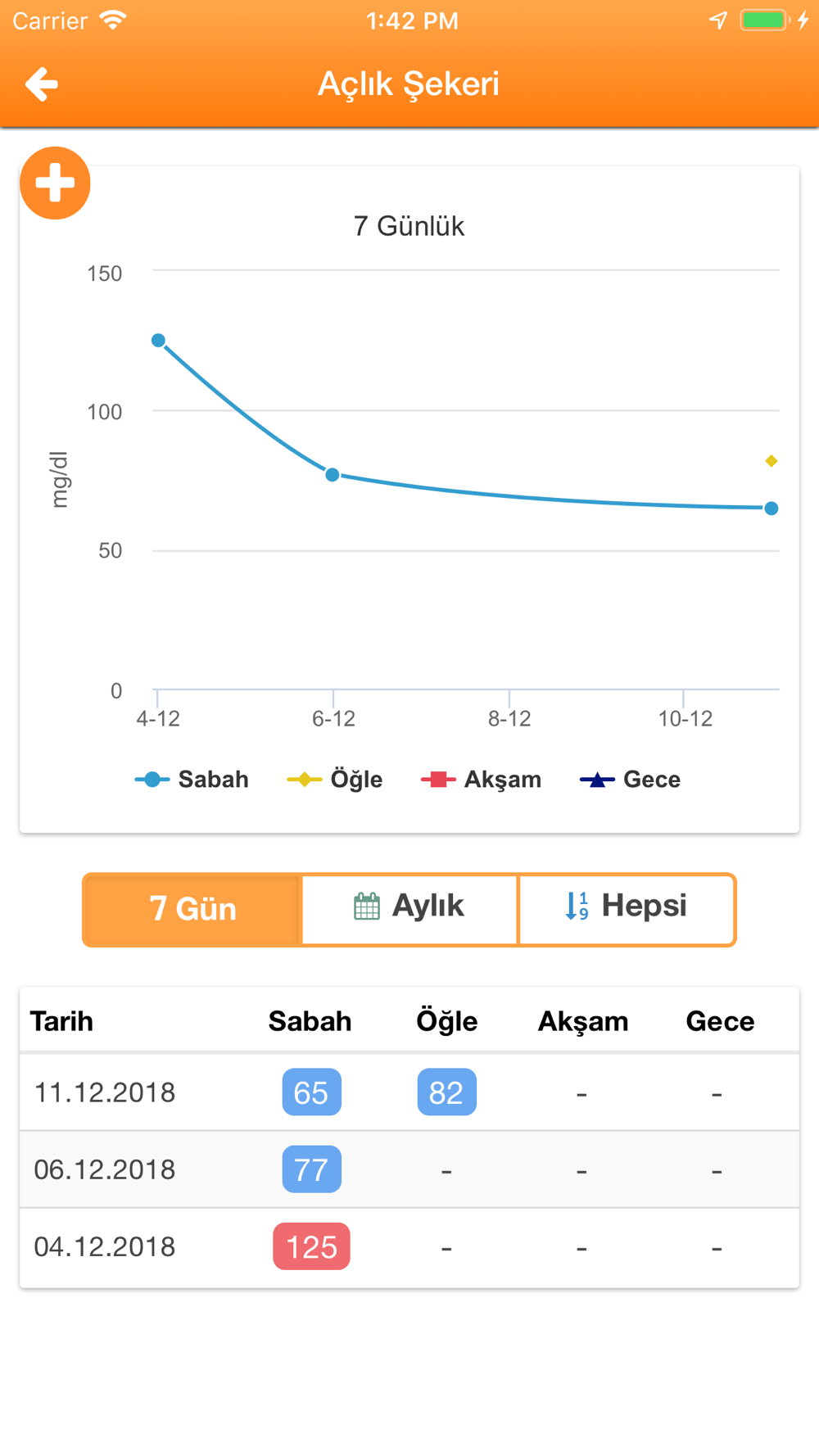Toggle Gece series in chart legend

tap(630, 780)
